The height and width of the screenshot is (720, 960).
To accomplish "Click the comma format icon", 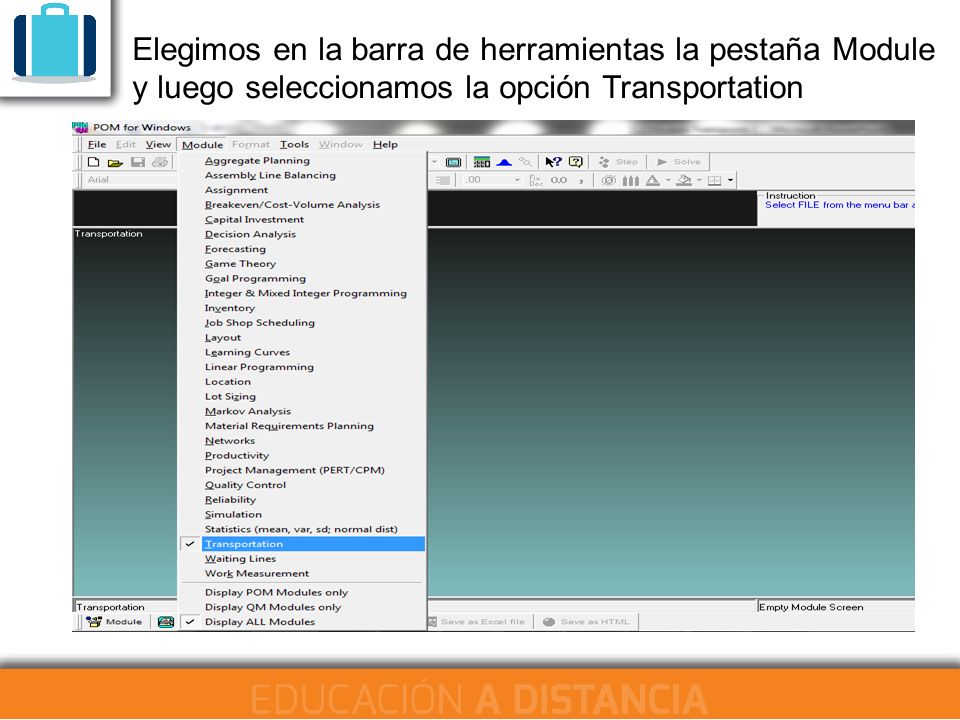I will pos(580,181).
